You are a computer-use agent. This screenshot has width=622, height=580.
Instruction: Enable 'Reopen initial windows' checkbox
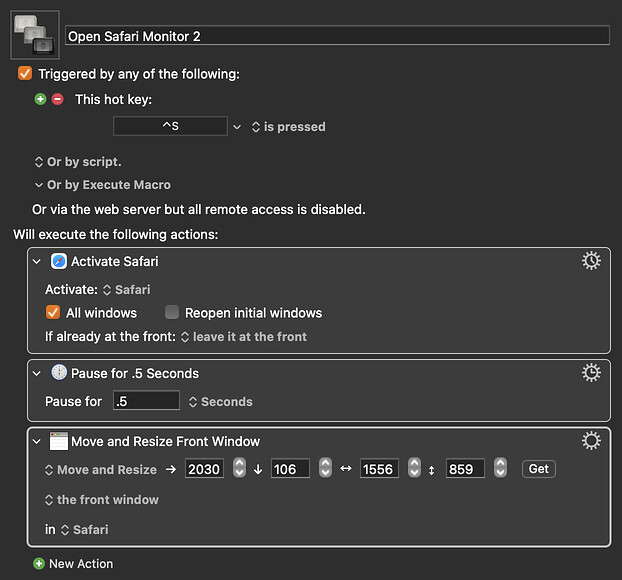(x=172, y=312)
